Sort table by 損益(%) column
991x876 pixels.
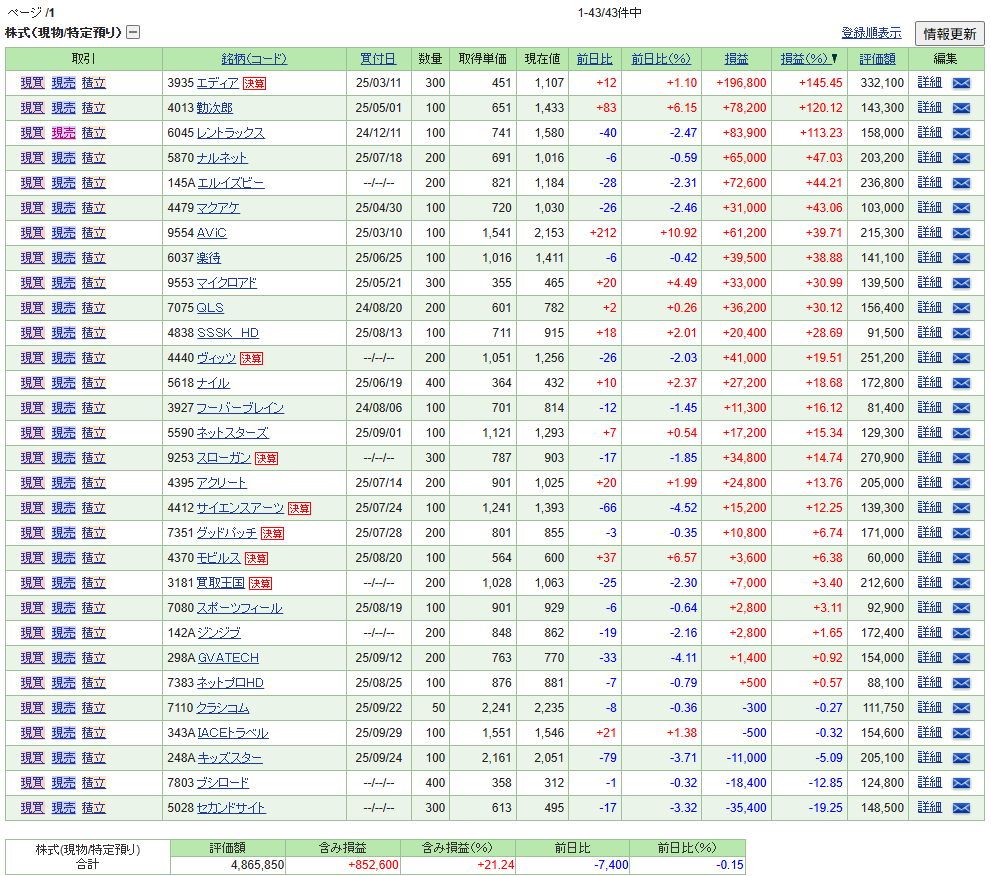[809, 59]
